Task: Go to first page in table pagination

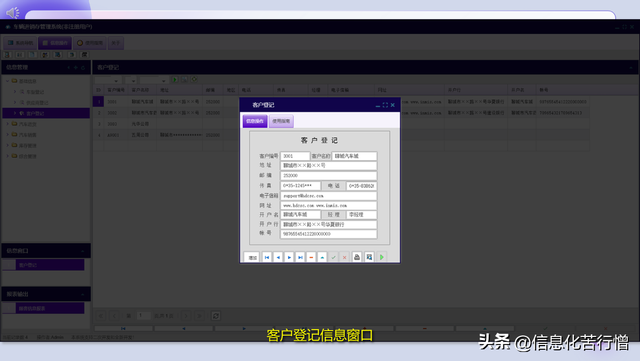Action: pos(101,316)
